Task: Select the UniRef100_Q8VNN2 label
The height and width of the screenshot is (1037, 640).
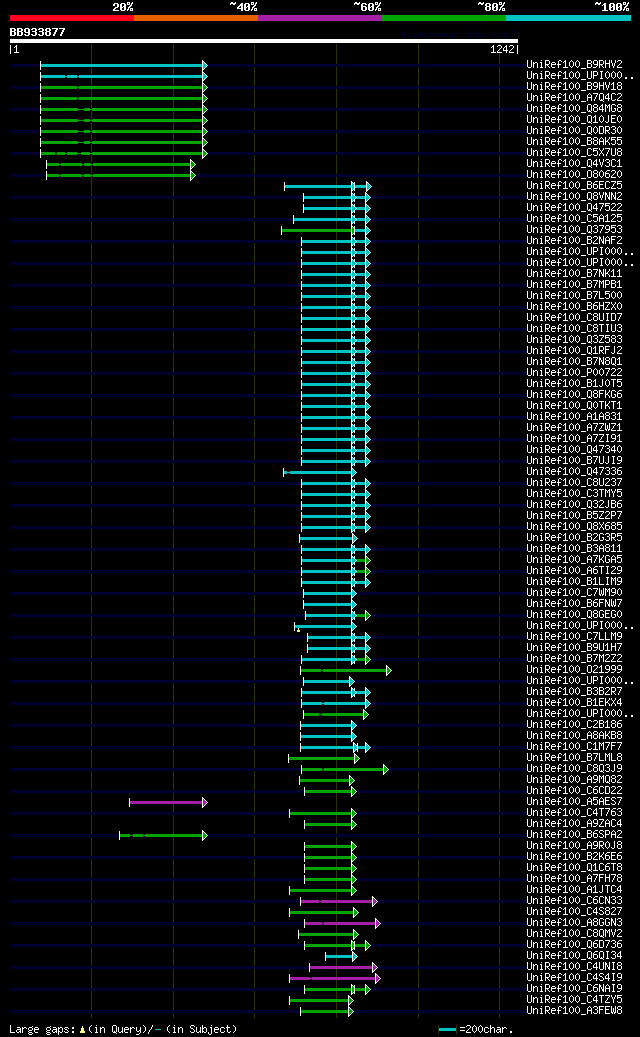Action: (x=574, y=196)
